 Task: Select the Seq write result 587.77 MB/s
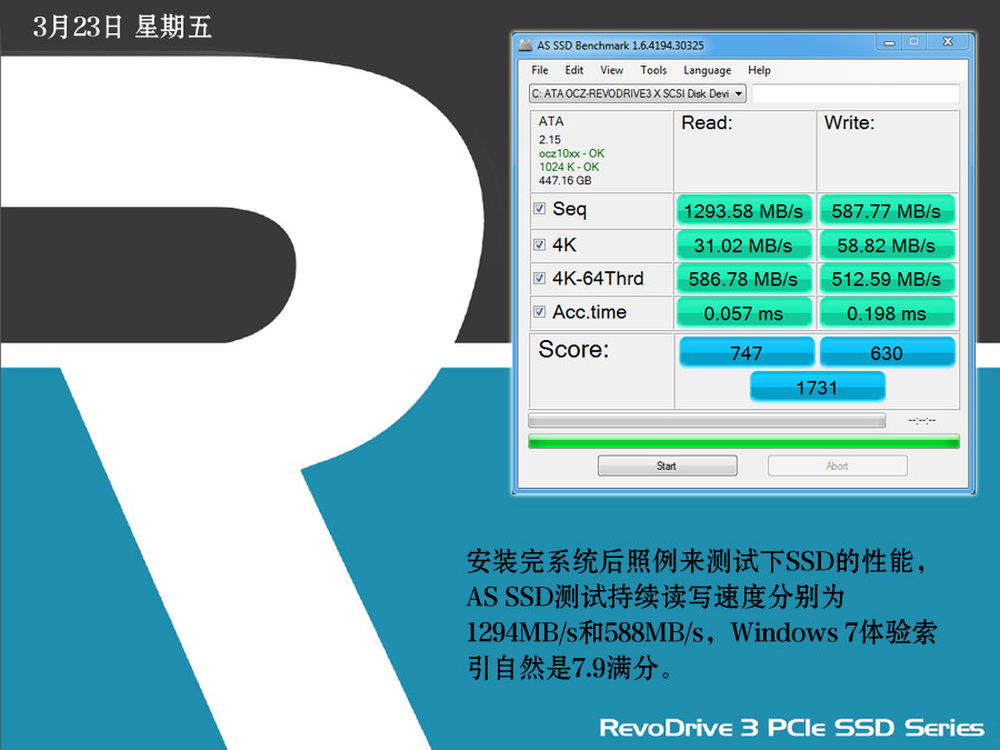click(x=886, y=211)
